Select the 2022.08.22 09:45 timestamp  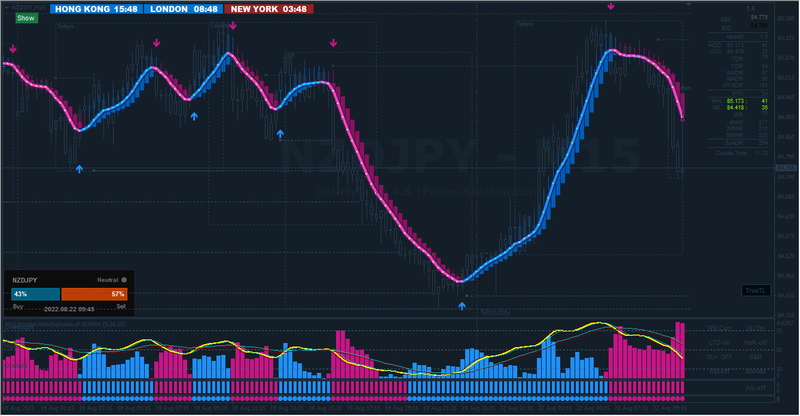[69, 309]
